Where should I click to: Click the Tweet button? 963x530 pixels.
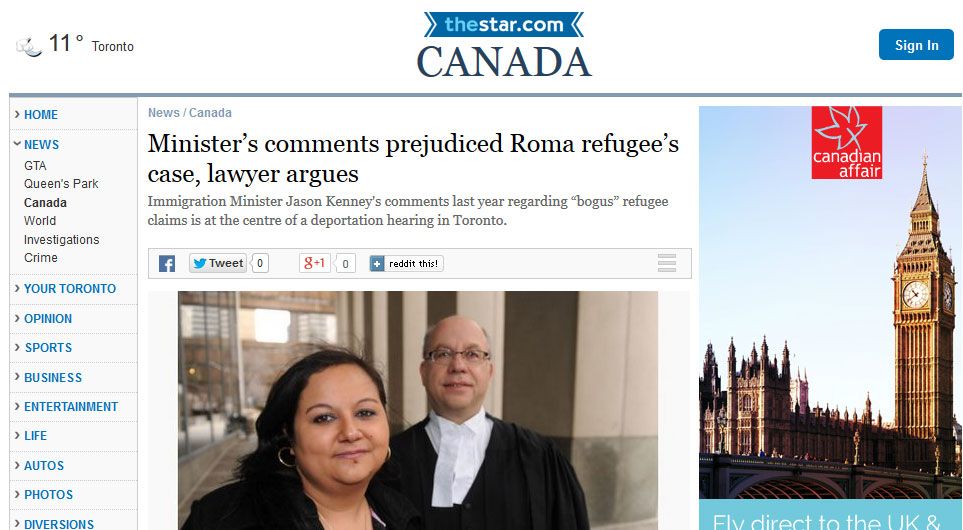pos(218,263)
